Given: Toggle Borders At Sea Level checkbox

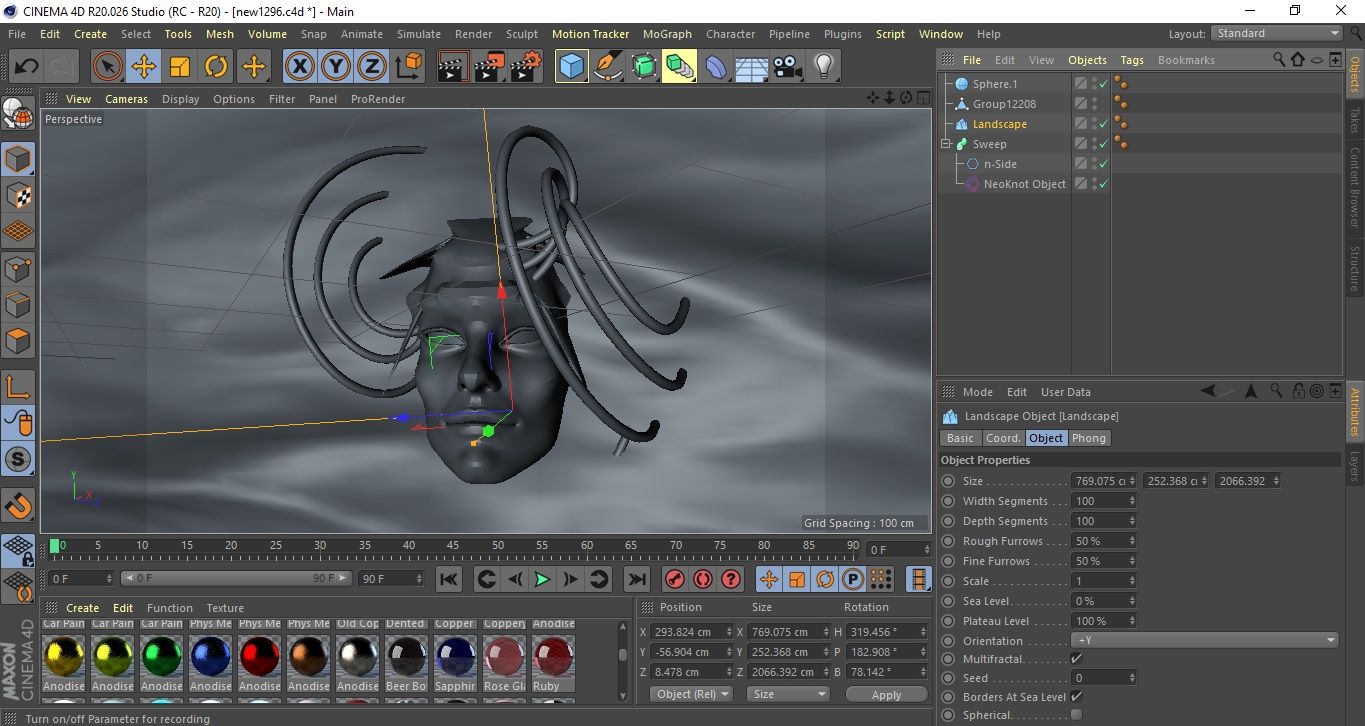Looking at the screenshot, I should [x=1076, y=697].
